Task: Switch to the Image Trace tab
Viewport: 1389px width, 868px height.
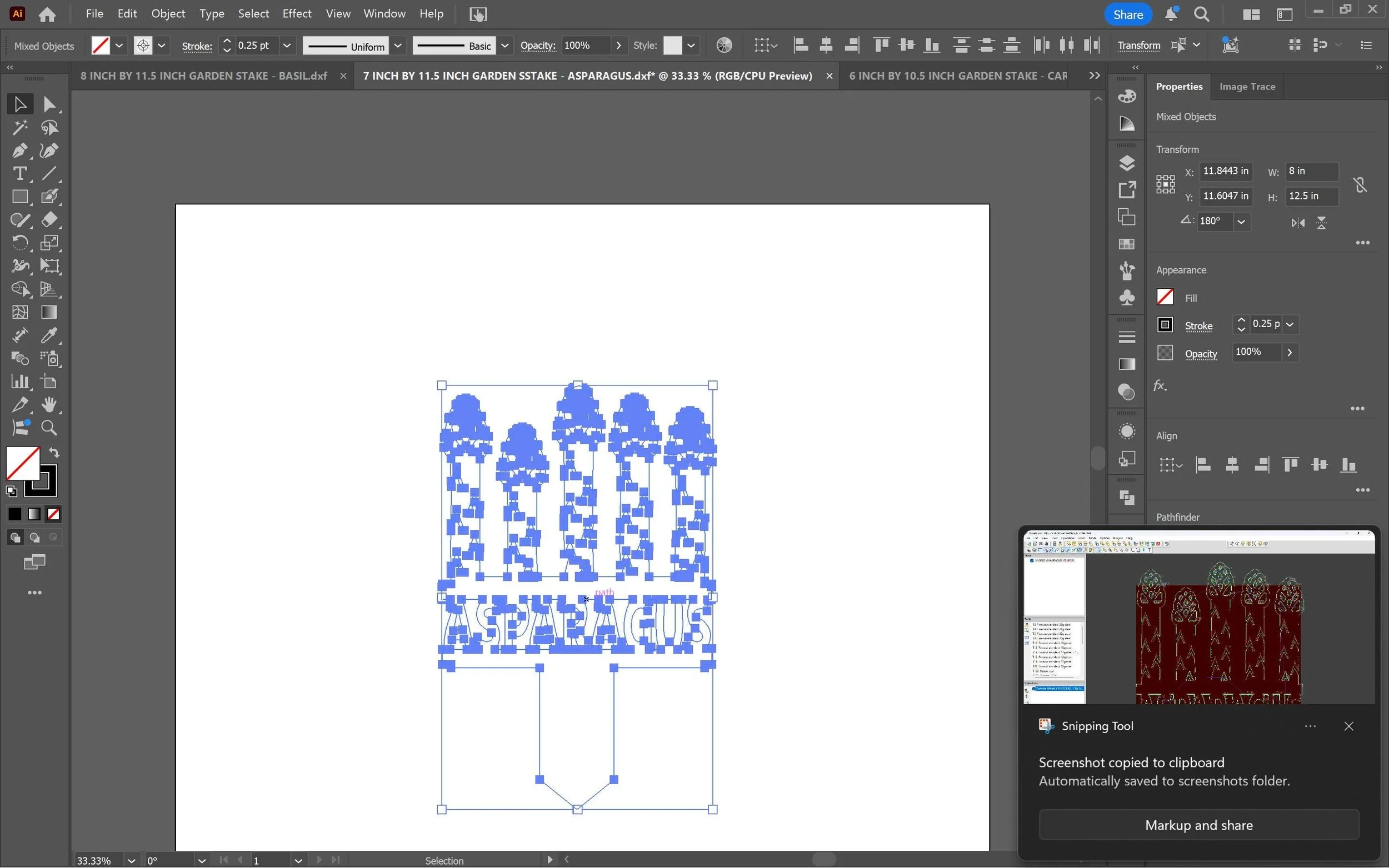Action: tap(1247, 87)
